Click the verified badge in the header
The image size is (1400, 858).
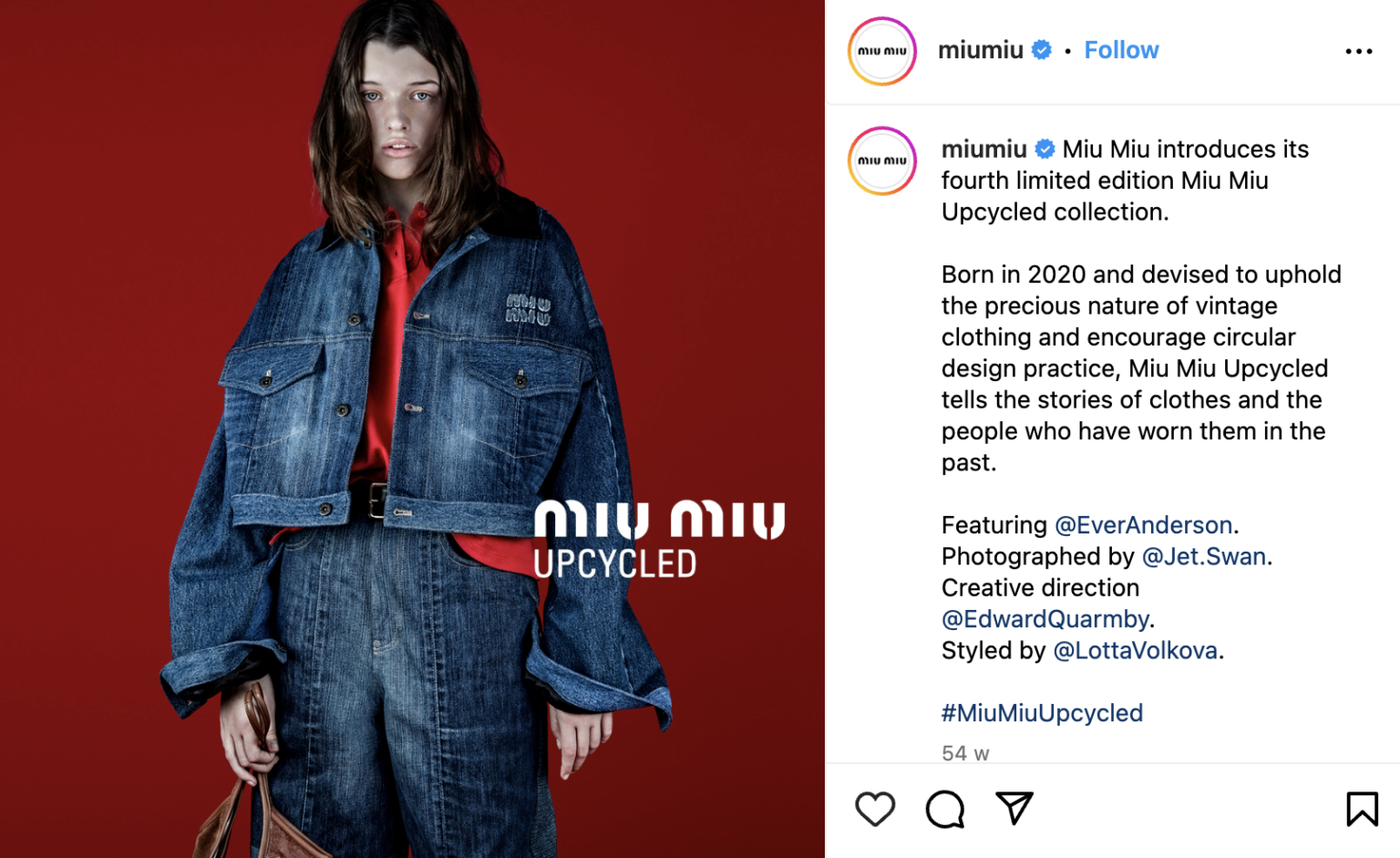pos(1042,50)
